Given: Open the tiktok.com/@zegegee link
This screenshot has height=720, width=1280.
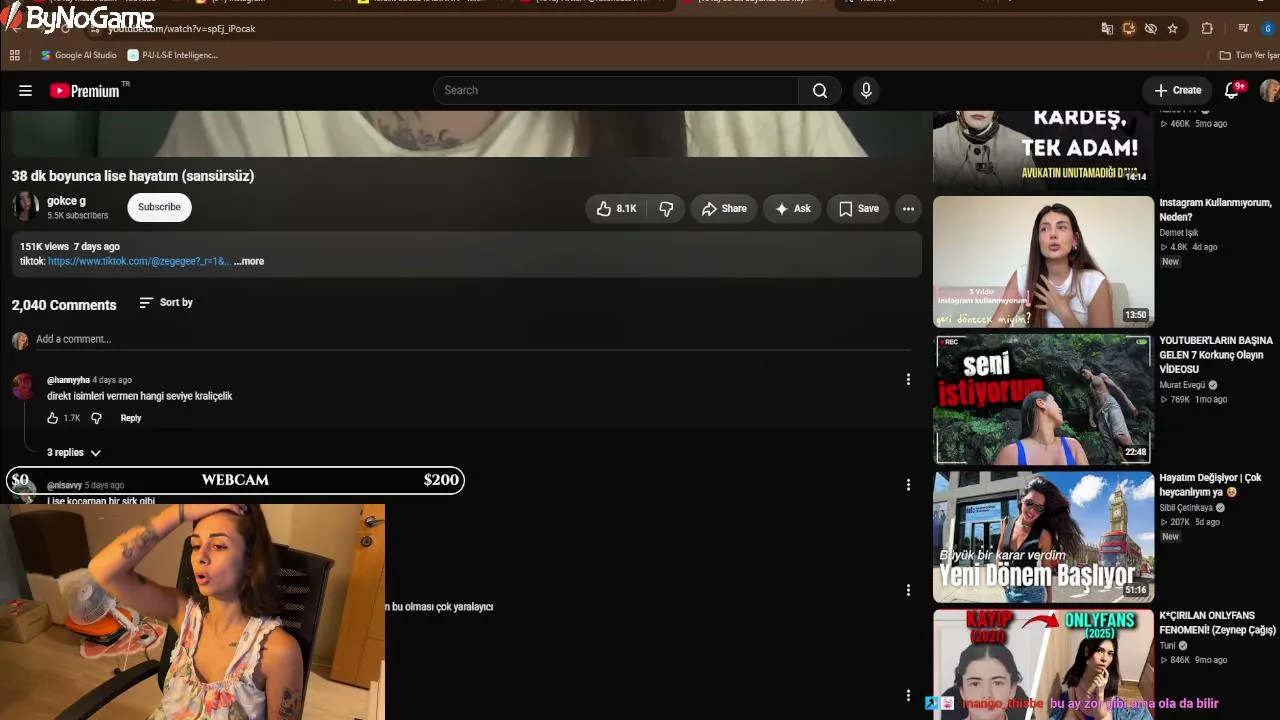Looking at the screenshot, I should point(139,262).
